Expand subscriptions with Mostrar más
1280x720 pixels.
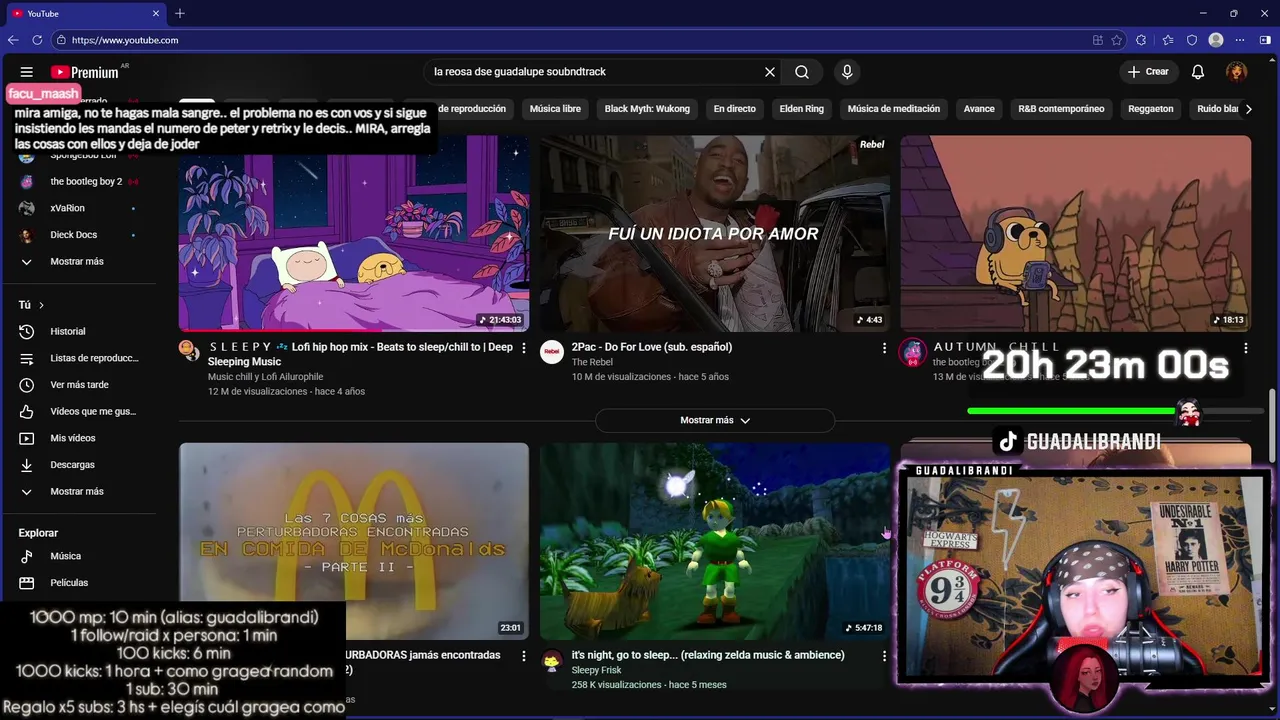tap(80, 262)
